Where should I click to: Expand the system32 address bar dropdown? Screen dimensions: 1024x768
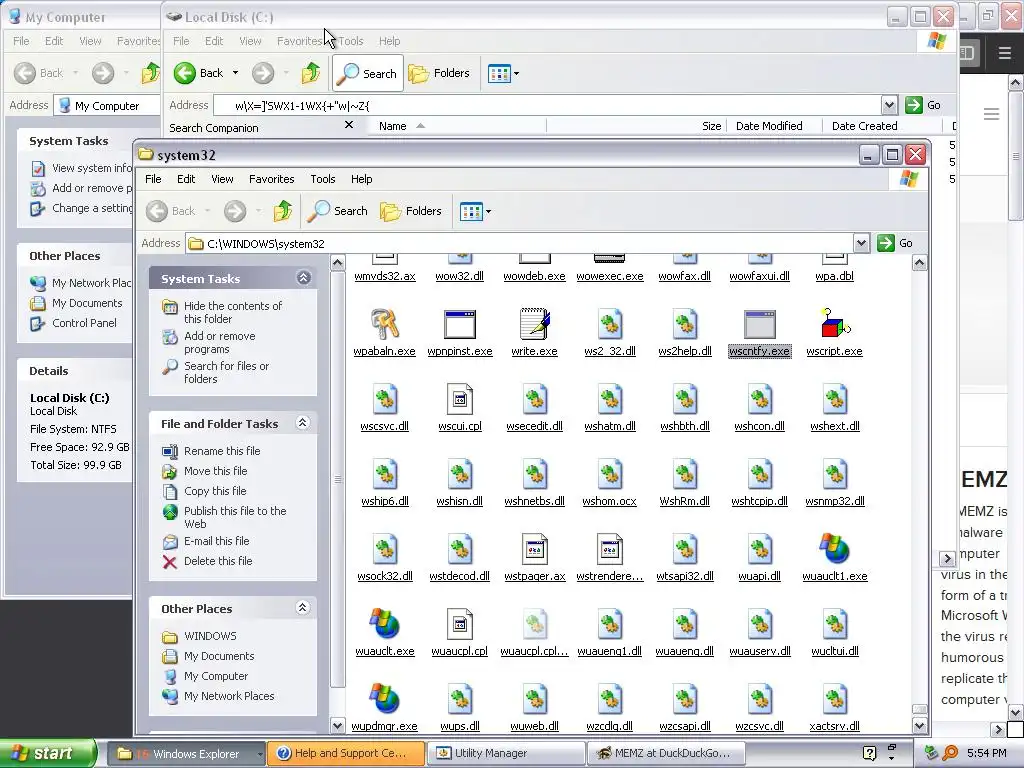coord(861,244)
